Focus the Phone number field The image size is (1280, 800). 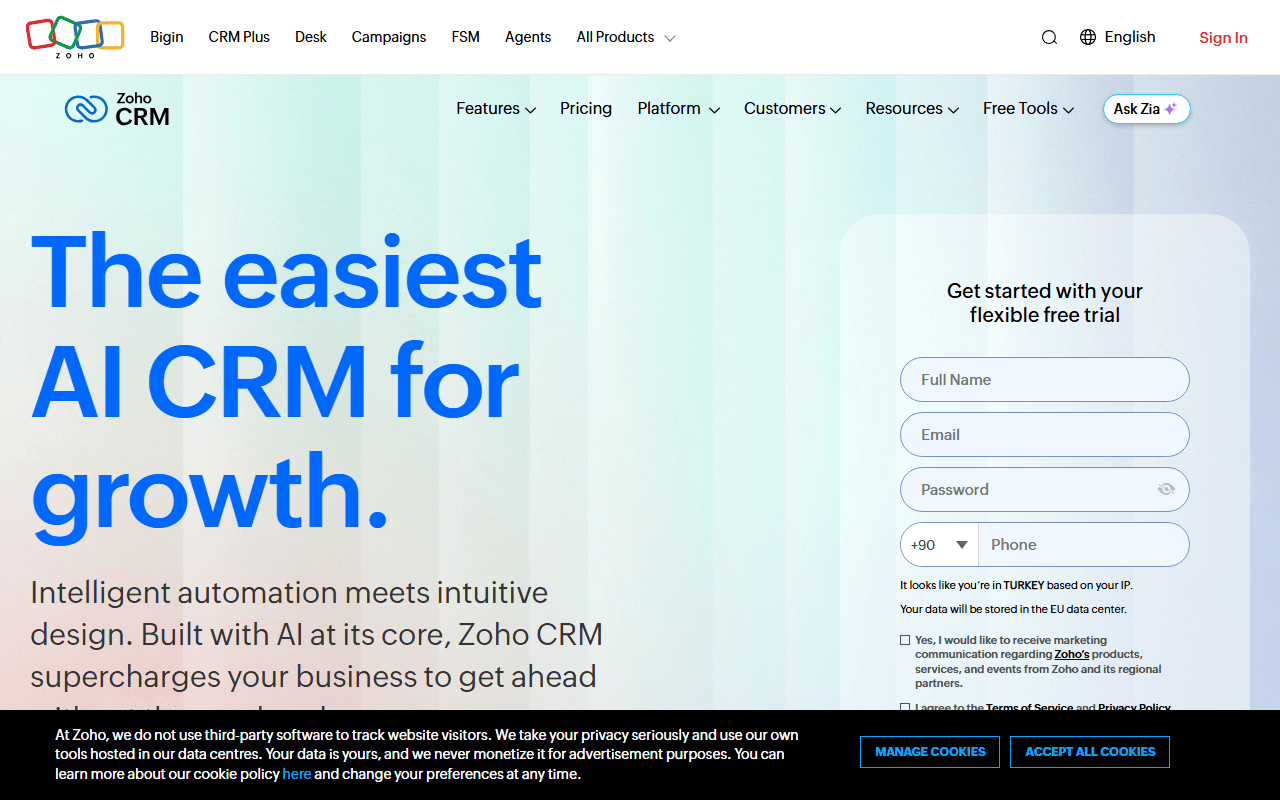pos(1084,545)
